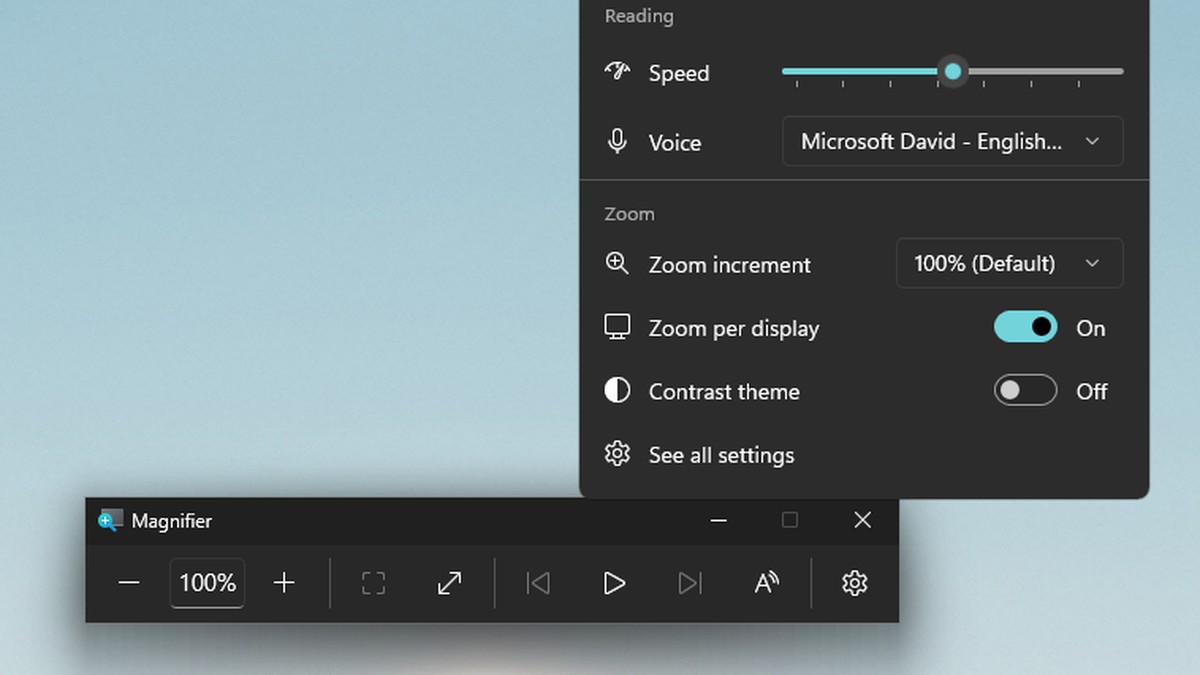Click the Zoom increment magnifier icon
This screenshot has height=675, width=1200.
(617, 263)
